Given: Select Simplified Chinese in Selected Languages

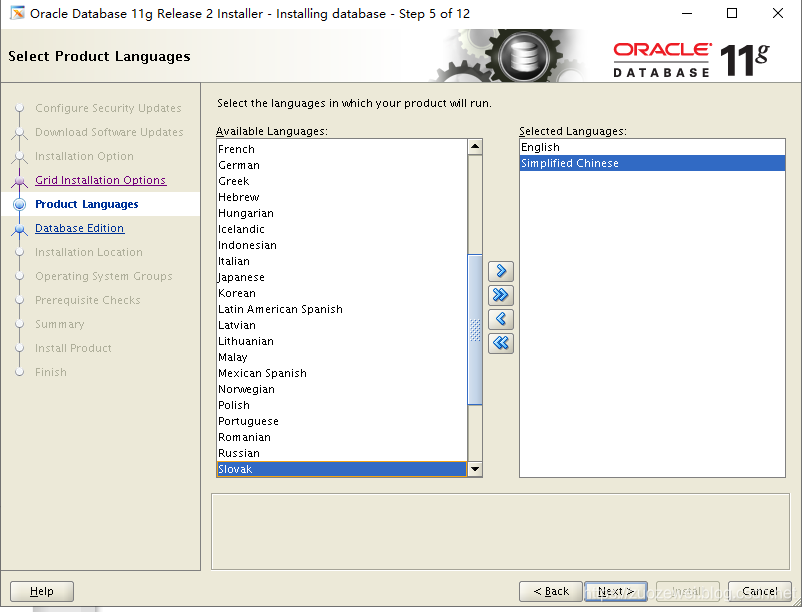Looking at the screenshot, I should [652, 163].
